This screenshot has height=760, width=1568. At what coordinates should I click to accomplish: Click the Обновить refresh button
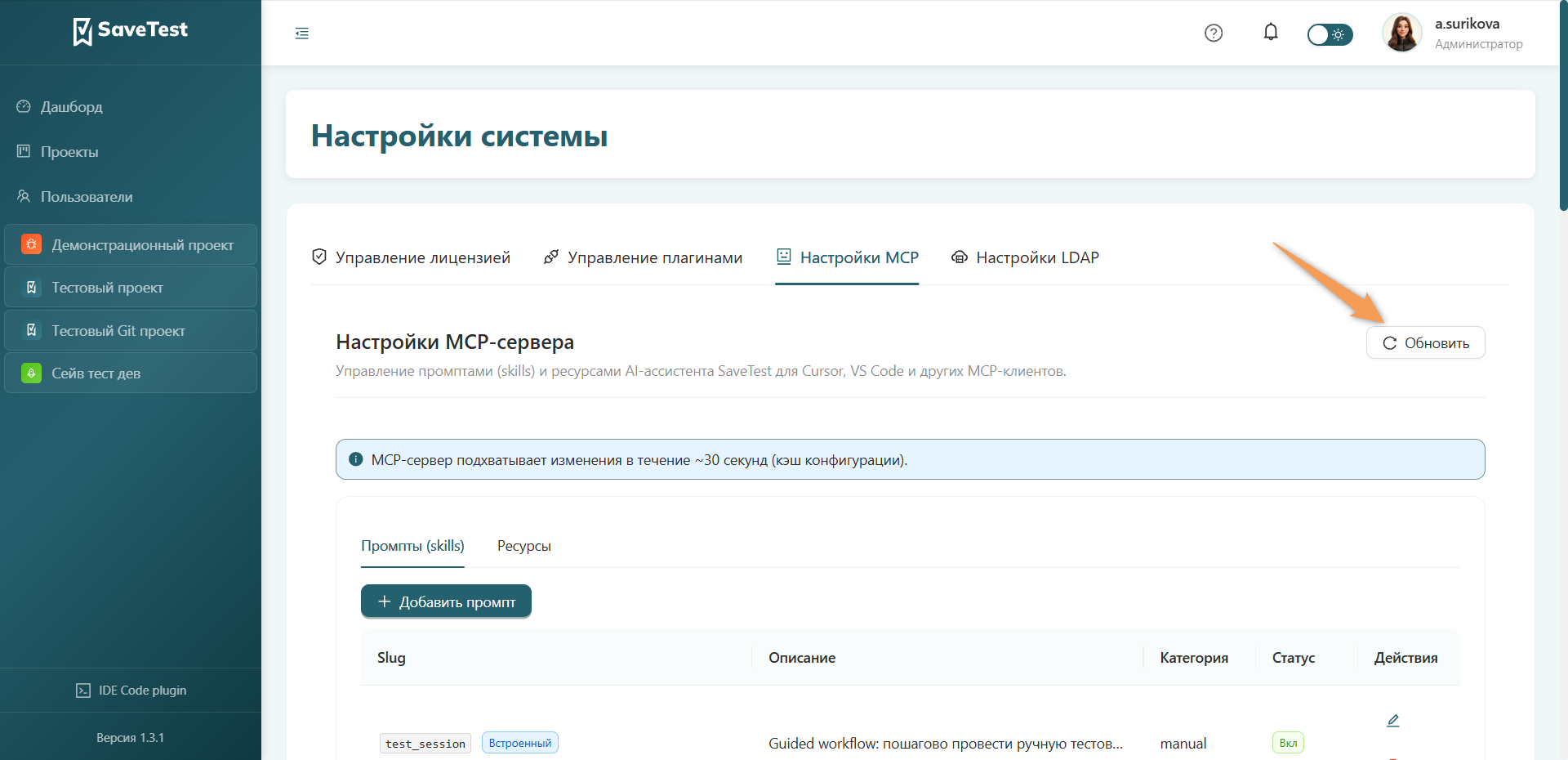click(x=1426, y=343)
